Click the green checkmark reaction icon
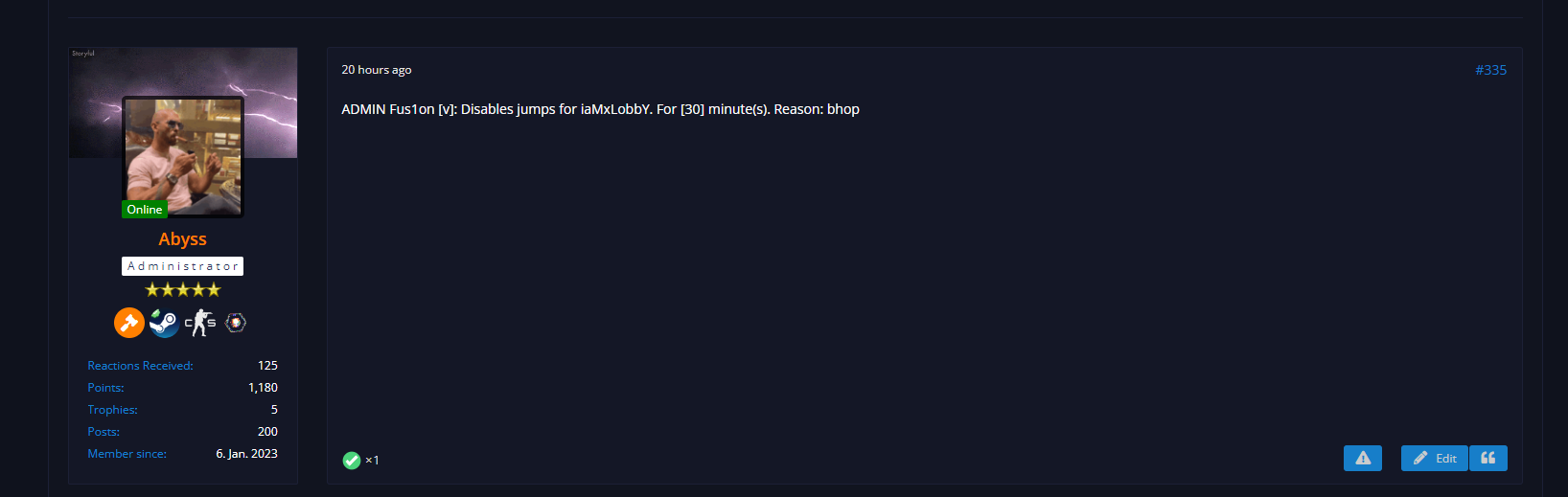This screenshot has height=497, width=1568. (352, 461)
